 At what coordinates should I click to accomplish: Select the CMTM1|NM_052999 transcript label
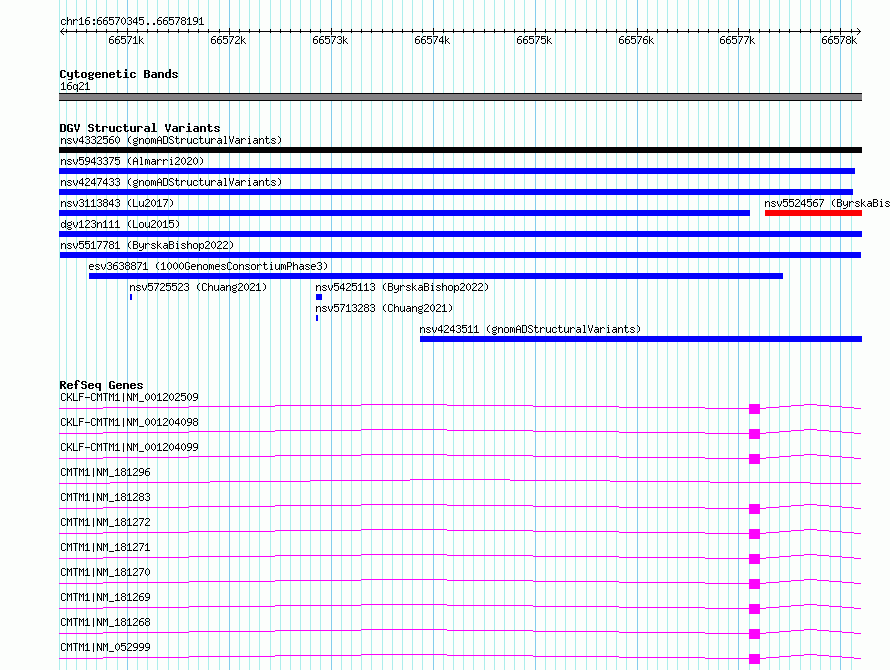point(105,647)
